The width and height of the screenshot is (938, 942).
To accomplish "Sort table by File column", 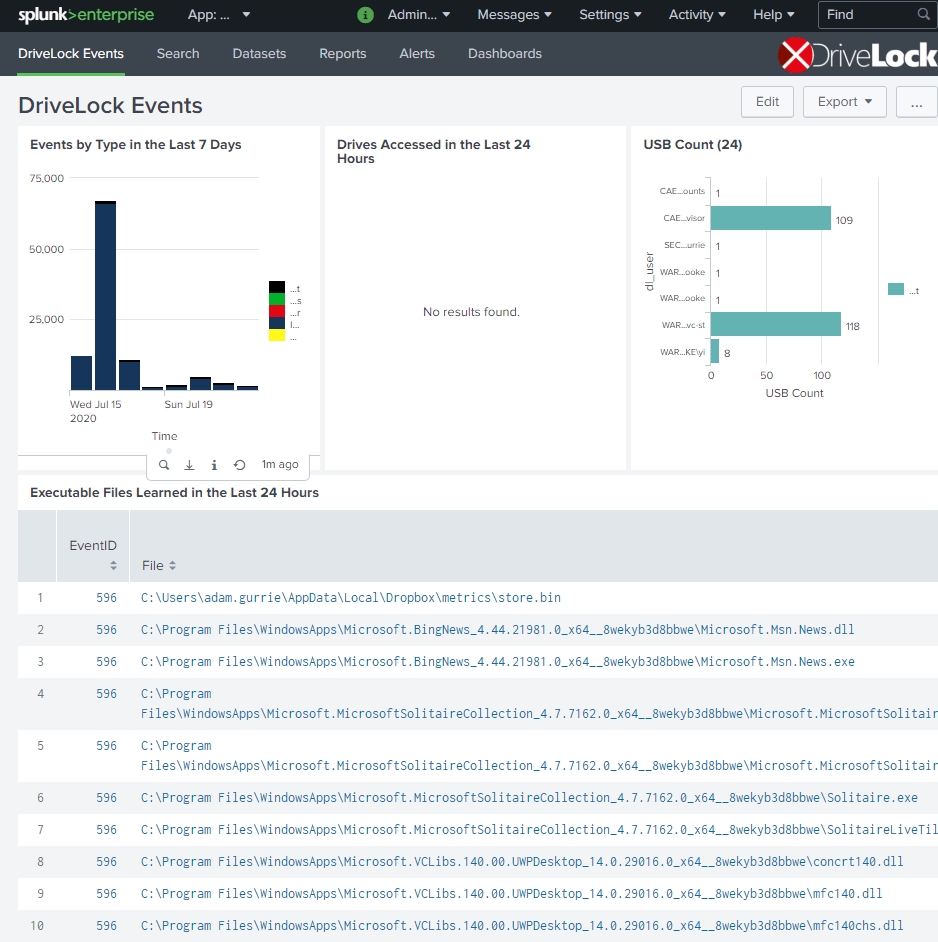I will pyautogui.click(x=159, y=565).
